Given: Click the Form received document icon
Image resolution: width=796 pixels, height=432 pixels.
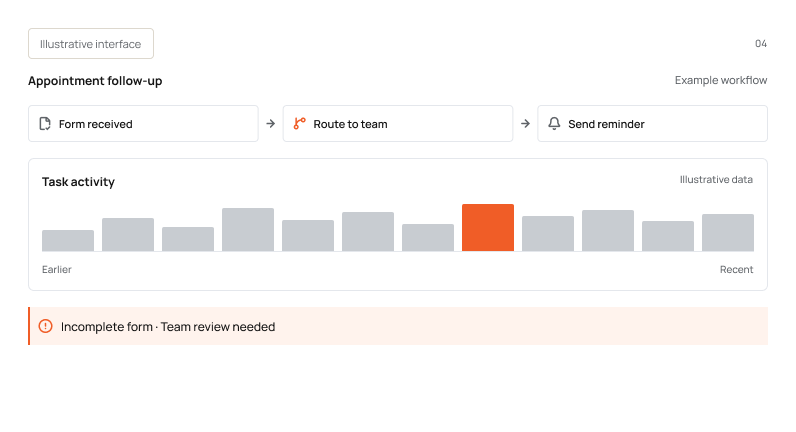Looking at the screenshot, I should pos(45,124).
